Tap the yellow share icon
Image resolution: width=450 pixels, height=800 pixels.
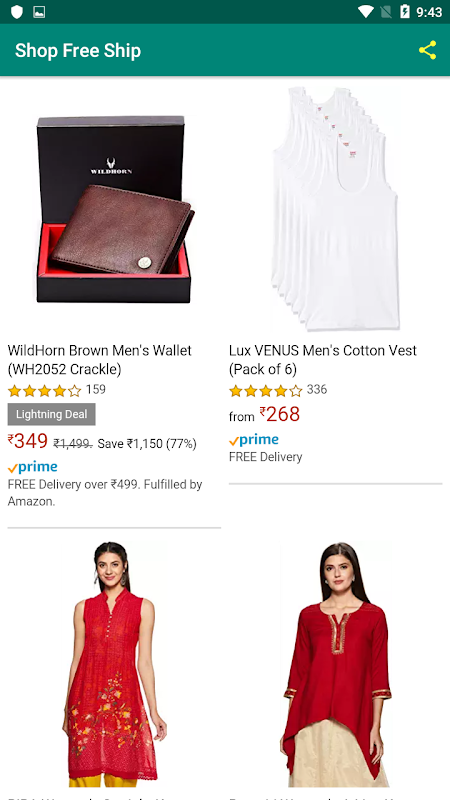coord(428,51)
